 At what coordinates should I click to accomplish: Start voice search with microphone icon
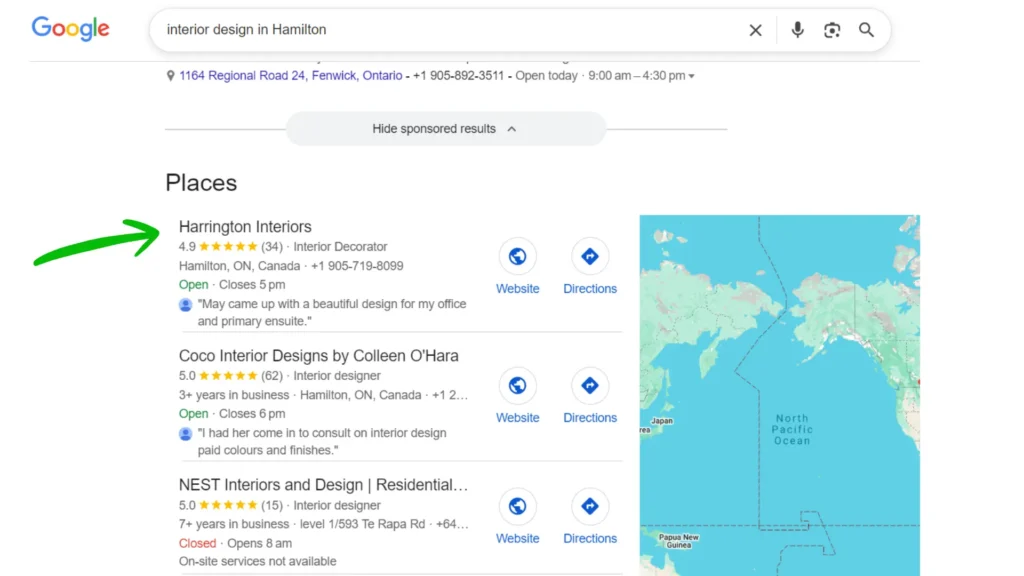click(797, 30)
